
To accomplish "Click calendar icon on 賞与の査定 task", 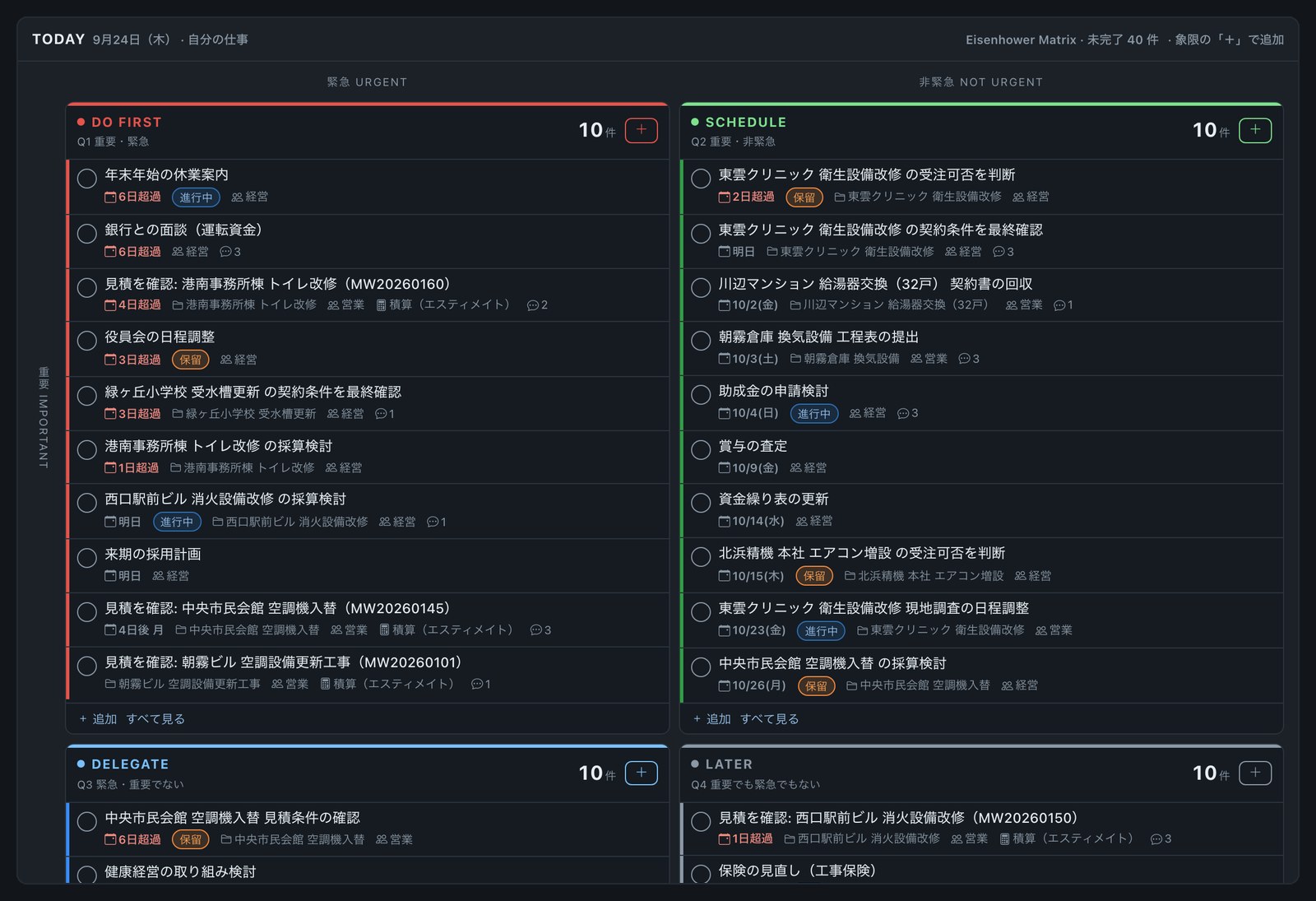I will [724, 468].
